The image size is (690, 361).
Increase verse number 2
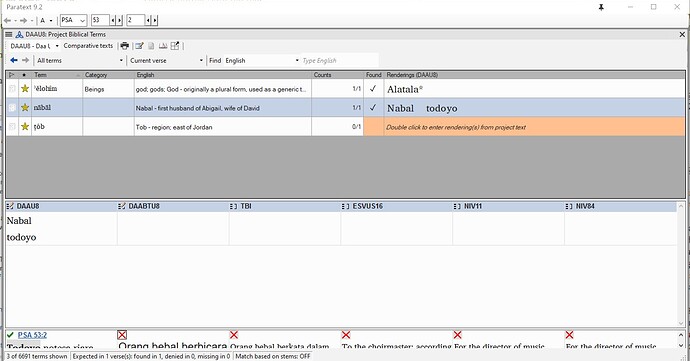[x=154, y=20]
